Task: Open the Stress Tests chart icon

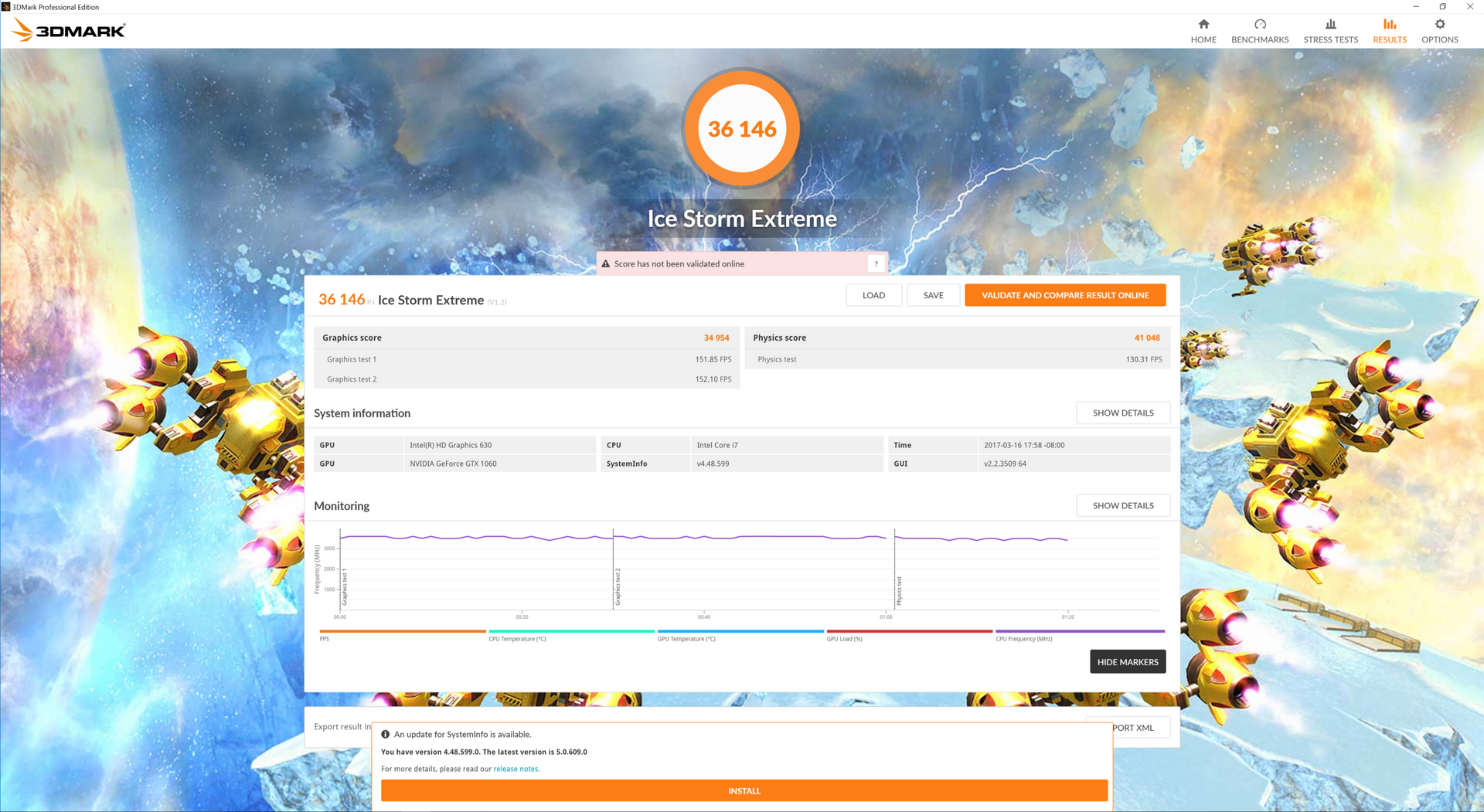Action: point(1330,24)
